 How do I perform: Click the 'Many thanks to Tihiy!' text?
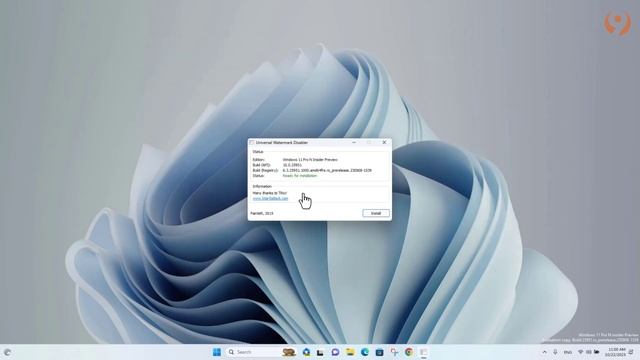(x=270, y=193)
